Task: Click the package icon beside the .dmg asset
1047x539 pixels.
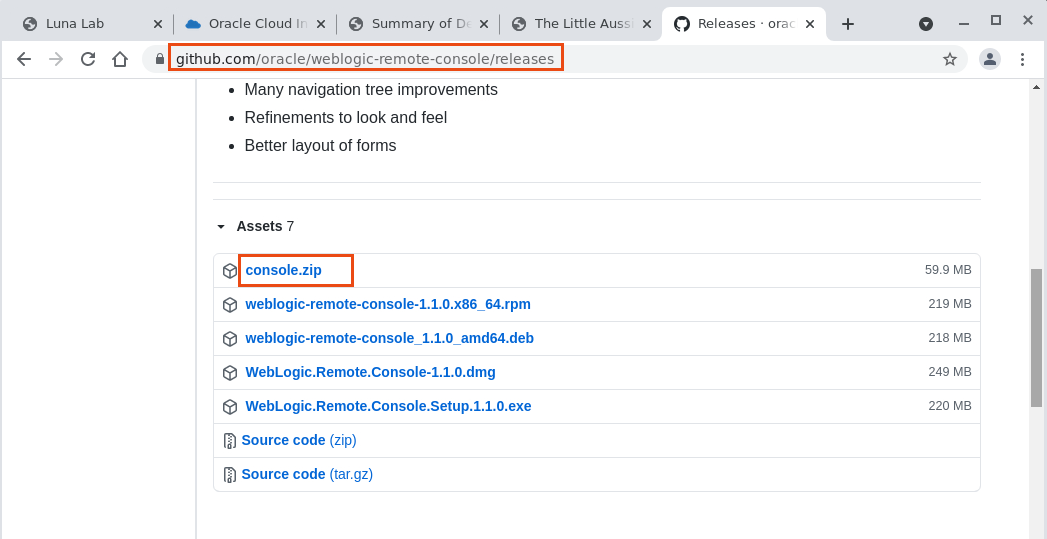Action: pyautogui.click(x=230, y=373)
